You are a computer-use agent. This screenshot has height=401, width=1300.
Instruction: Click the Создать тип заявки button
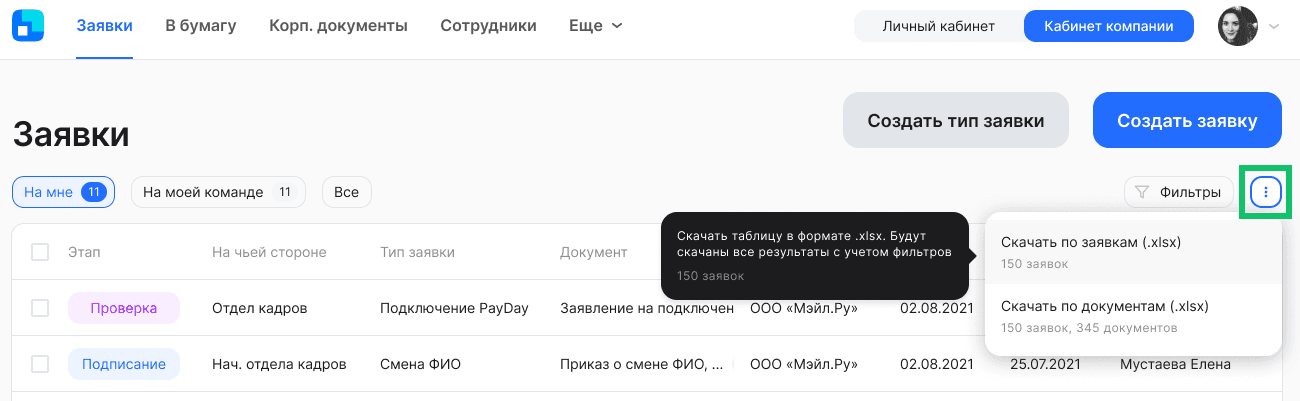(956, 121)
